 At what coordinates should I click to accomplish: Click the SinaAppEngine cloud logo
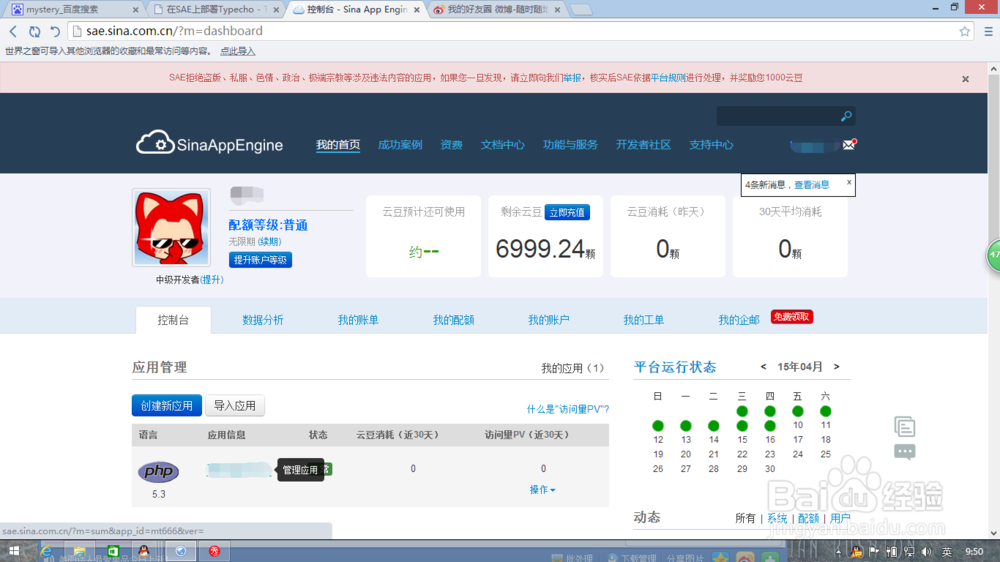click(209, 144)
